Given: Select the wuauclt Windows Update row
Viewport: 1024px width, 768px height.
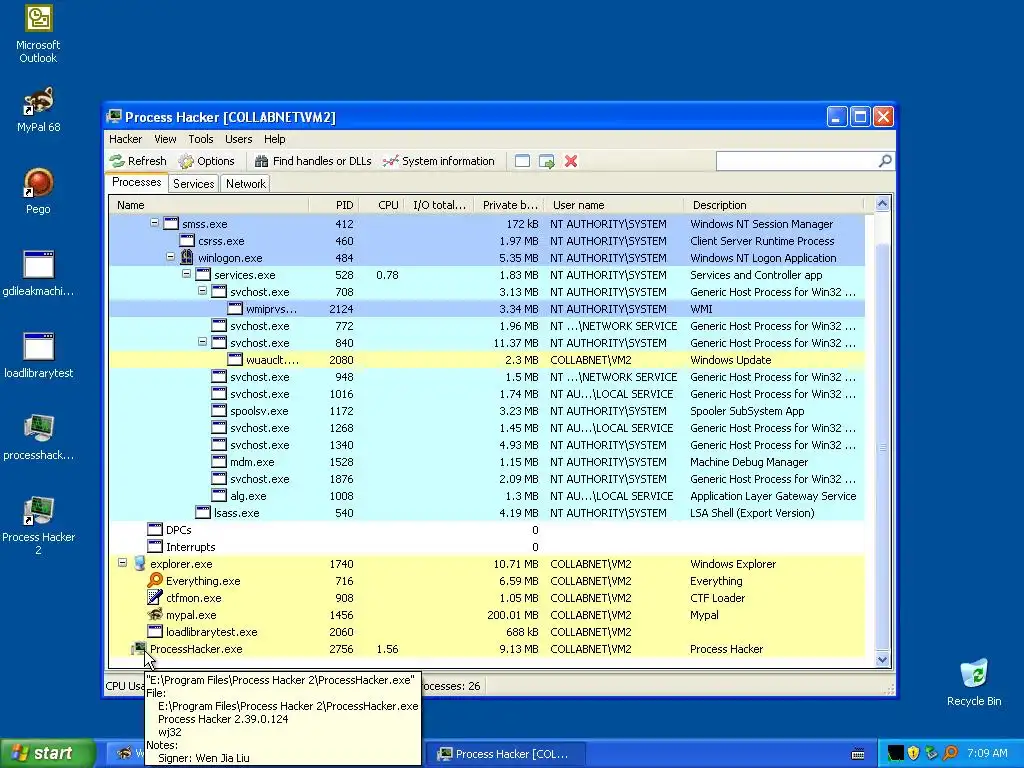Looking at the screenshot, I should tap(487, 360).
